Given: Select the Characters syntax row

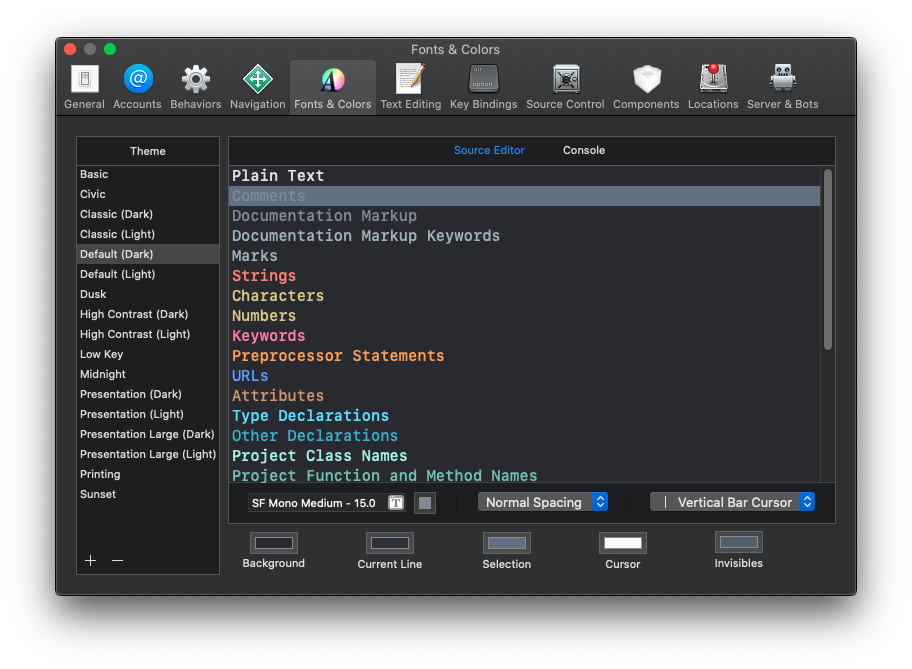Looking at the screenshot, I should coord(525,296).
